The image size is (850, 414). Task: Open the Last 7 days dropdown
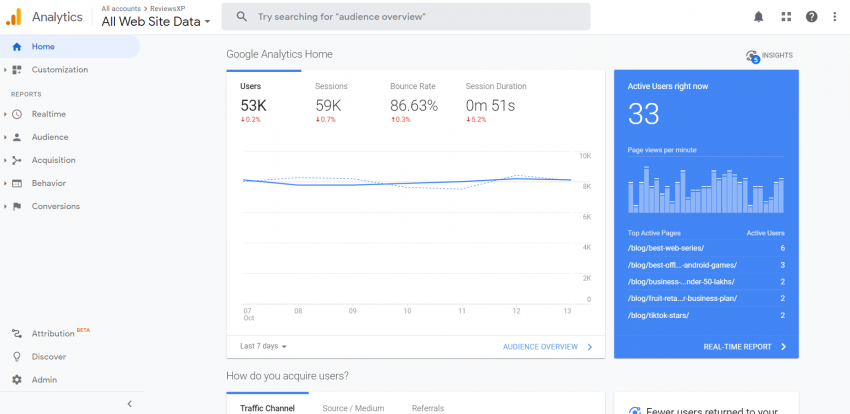[x=263, y=346]
